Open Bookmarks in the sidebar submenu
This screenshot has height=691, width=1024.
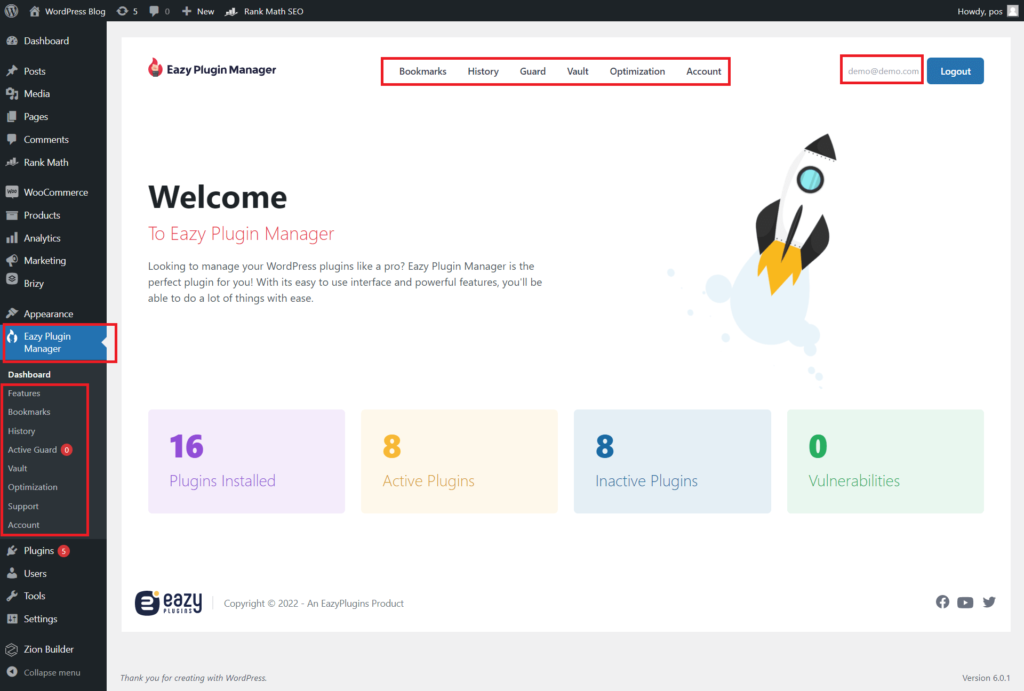coord(29,412)
